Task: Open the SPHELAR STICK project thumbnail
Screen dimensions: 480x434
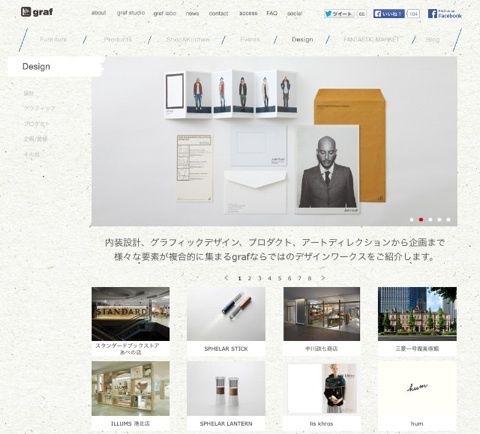Action: point(226,314)
